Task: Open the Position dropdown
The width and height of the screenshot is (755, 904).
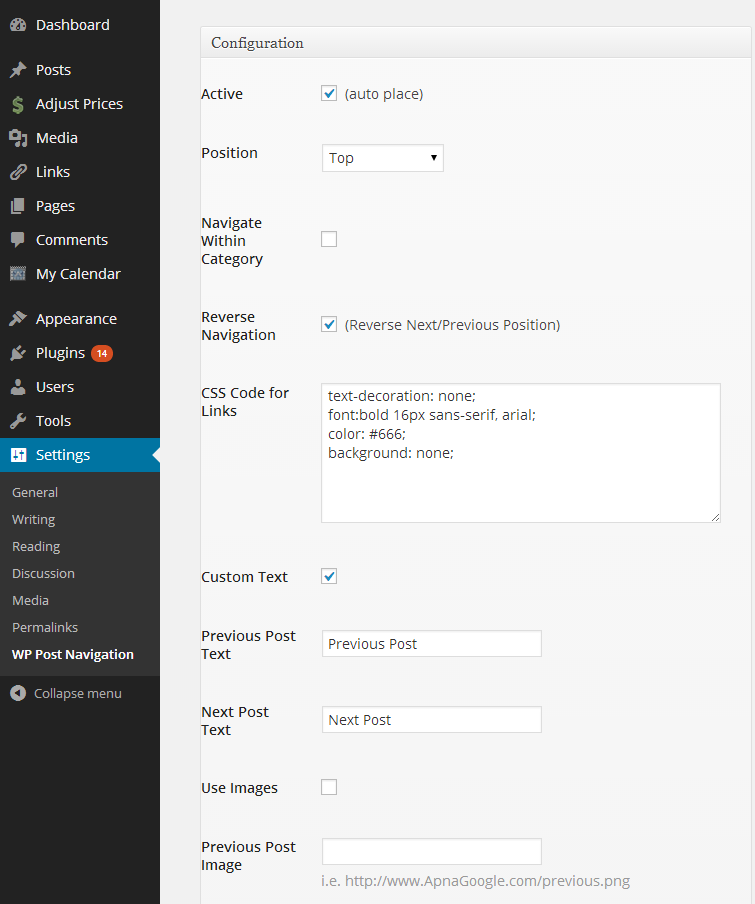Action: [x=382, y=158]
